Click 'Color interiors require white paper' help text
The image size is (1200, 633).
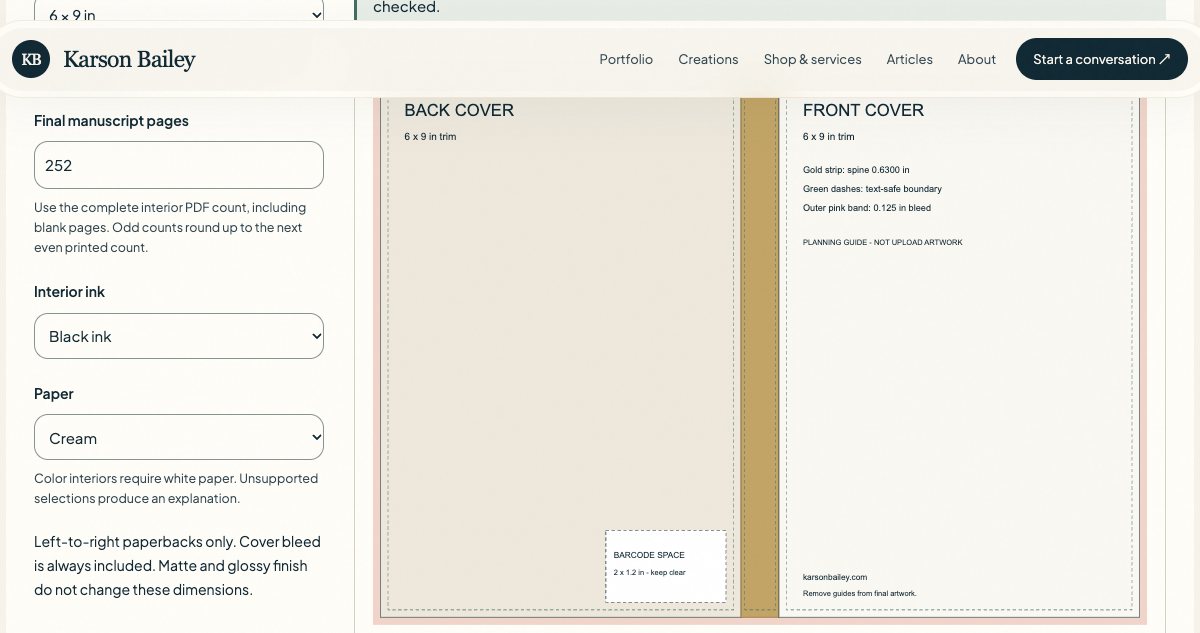click(x=176, y=488)
